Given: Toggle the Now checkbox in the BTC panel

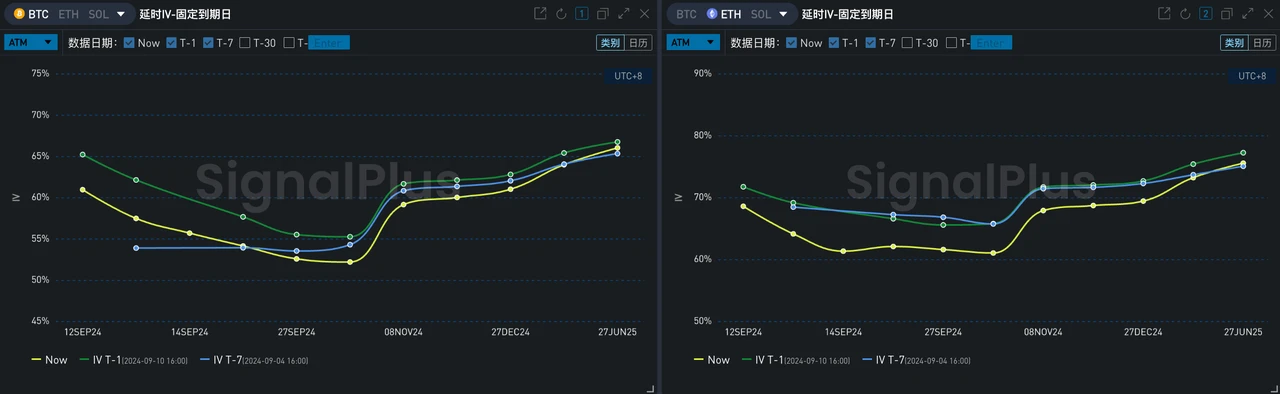Looking at the screenshot, I should [x=129, y=43].
